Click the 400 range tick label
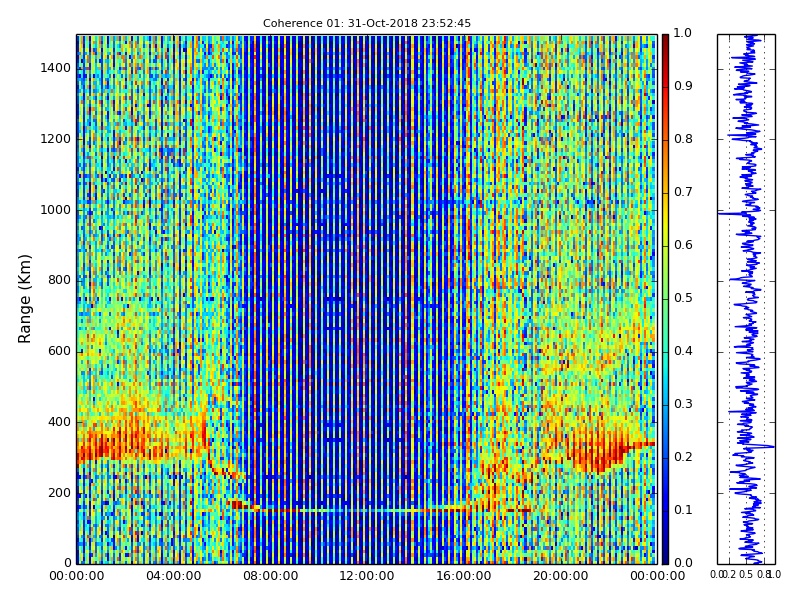This screenshot has width=800, height=600. coord(59,422)
